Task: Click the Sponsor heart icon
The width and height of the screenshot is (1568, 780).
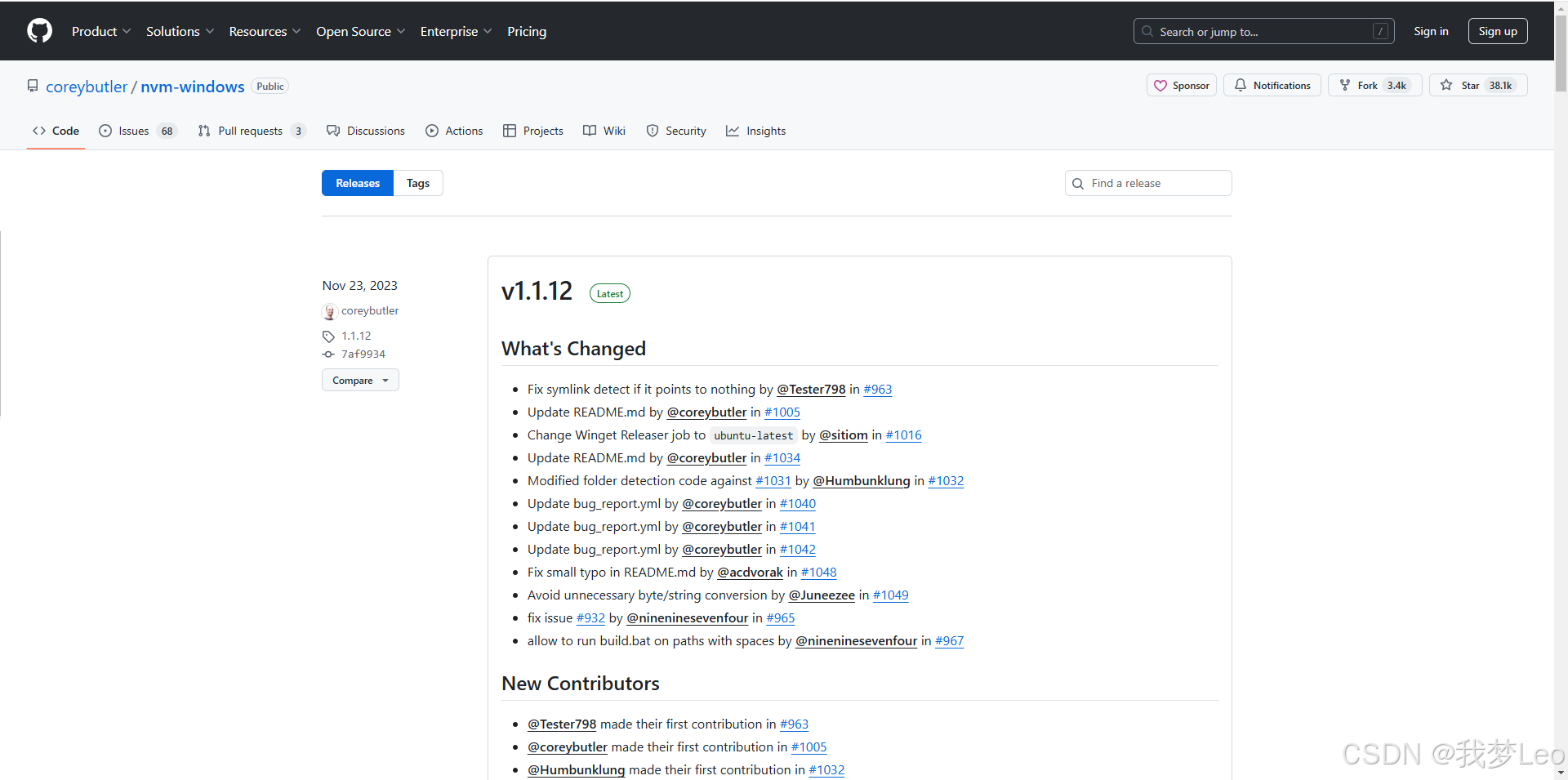Action: (1160, 86)
